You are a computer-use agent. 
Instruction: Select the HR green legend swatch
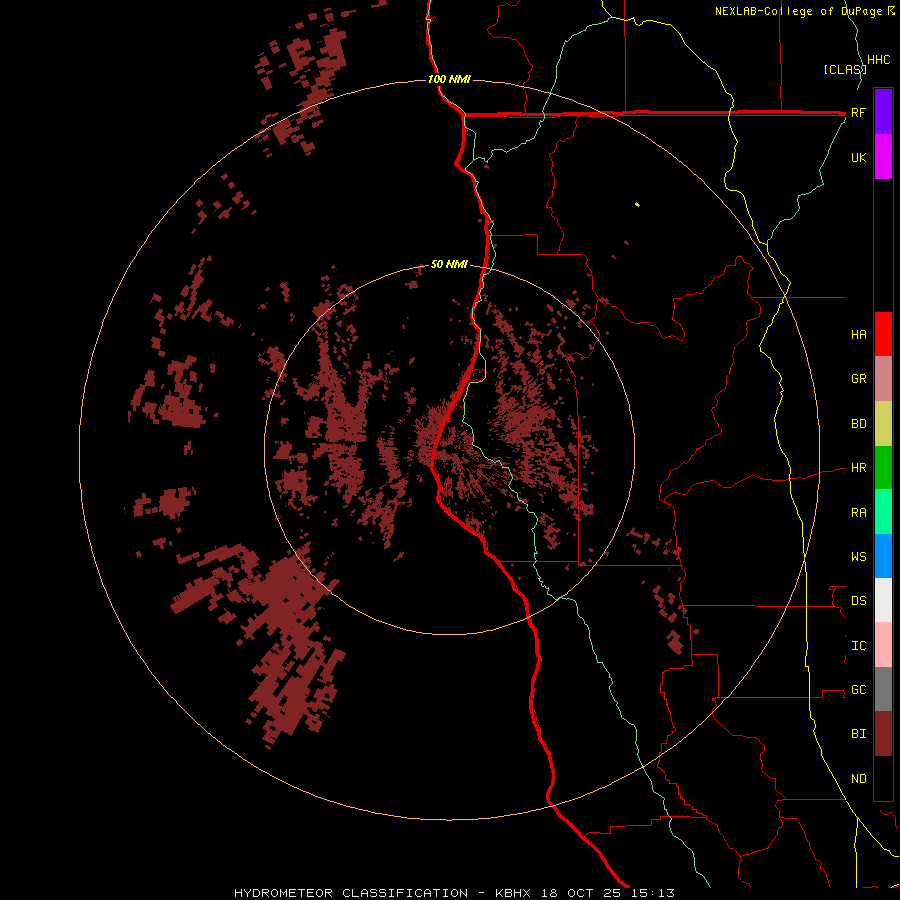[883, 468]
